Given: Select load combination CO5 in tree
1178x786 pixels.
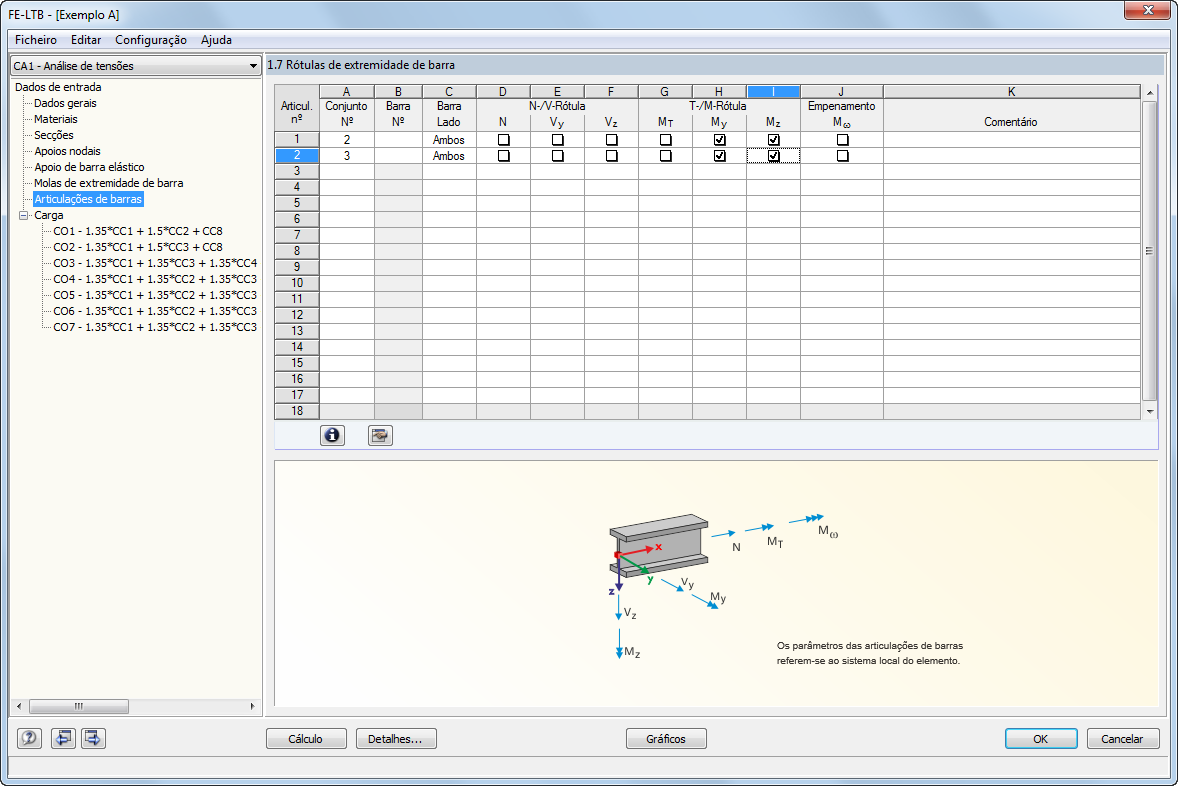Looking at the screenshot, I should (155, 295).
